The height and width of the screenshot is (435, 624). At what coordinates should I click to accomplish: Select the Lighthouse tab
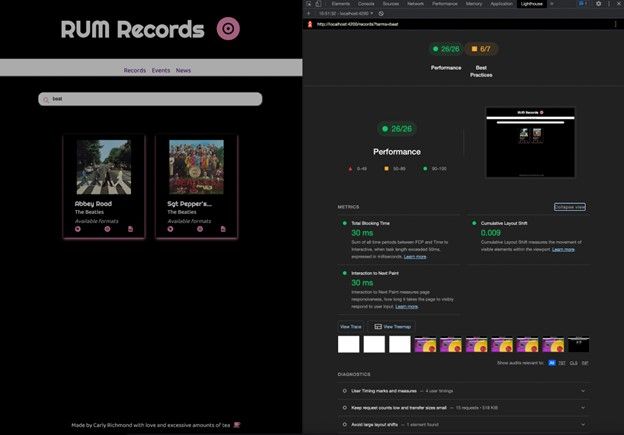532,4
